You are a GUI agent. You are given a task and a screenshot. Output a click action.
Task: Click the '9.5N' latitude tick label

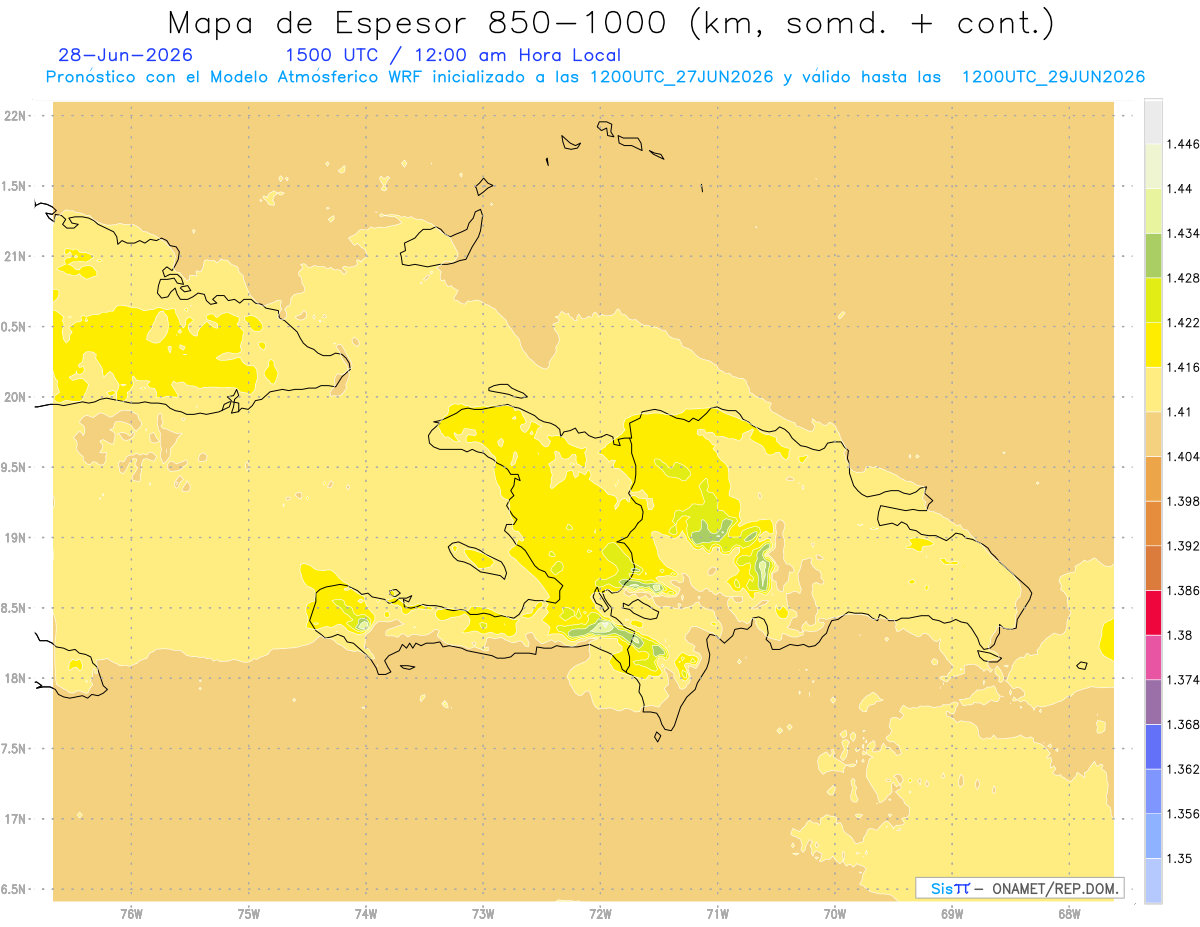point(15,468)
